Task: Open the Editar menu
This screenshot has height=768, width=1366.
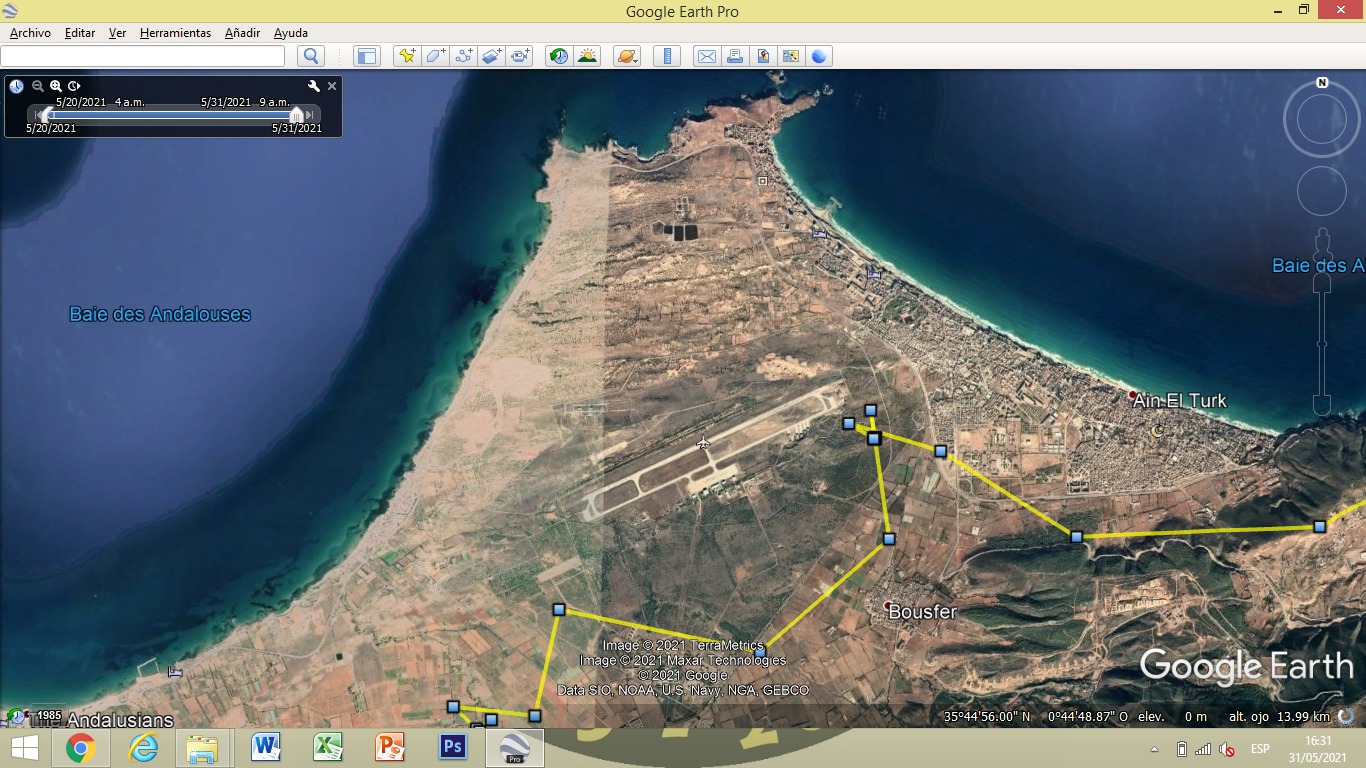Action: pyautogui.click(x=80, y=33)
